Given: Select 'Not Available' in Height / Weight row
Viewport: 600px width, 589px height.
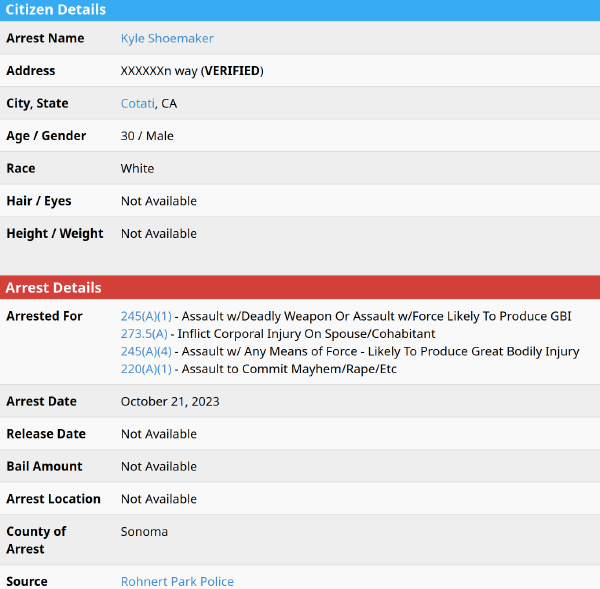Looking at the screenshot, I should tap(159, 233).
